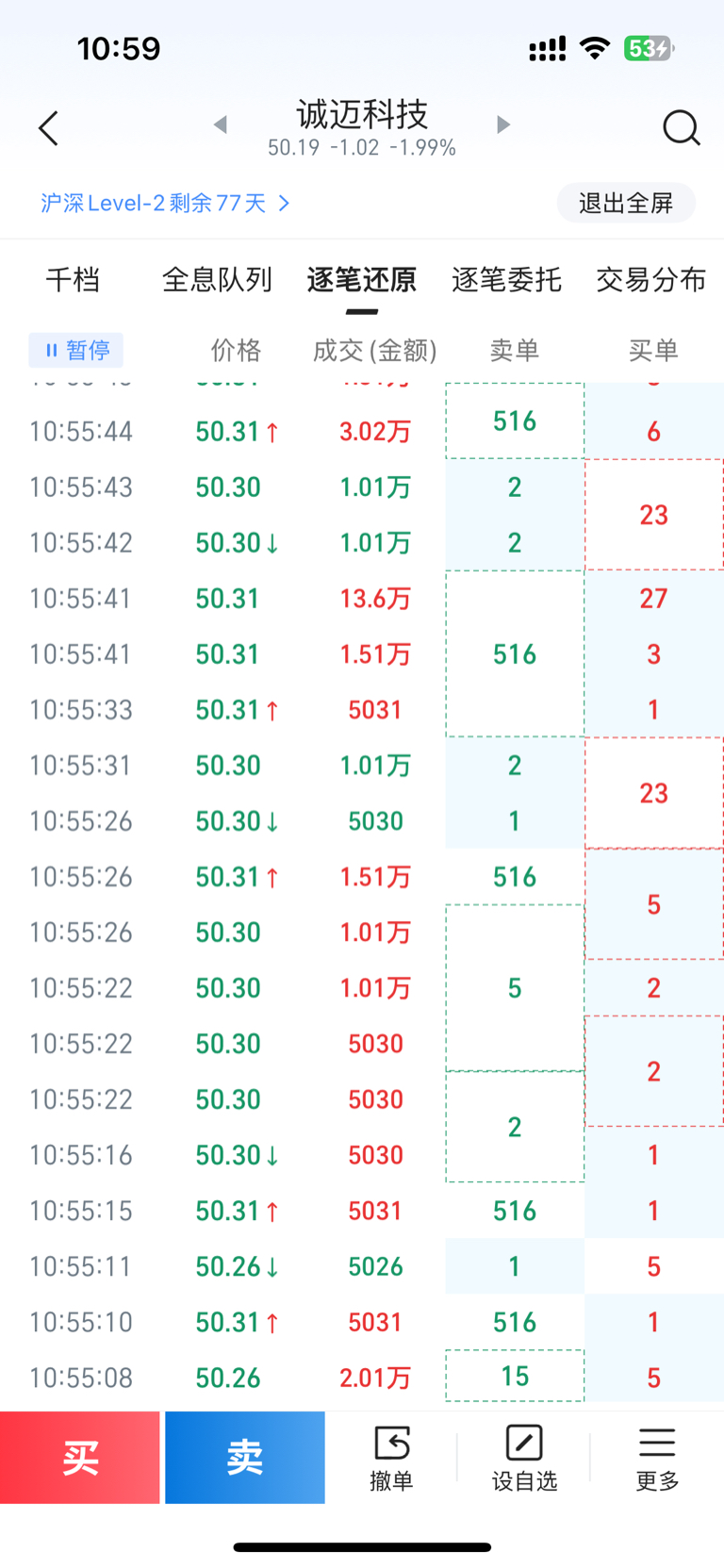Switch to the 全息队列 tab
The width and height of the screenshot is (724, 1568).
point(217,280)
